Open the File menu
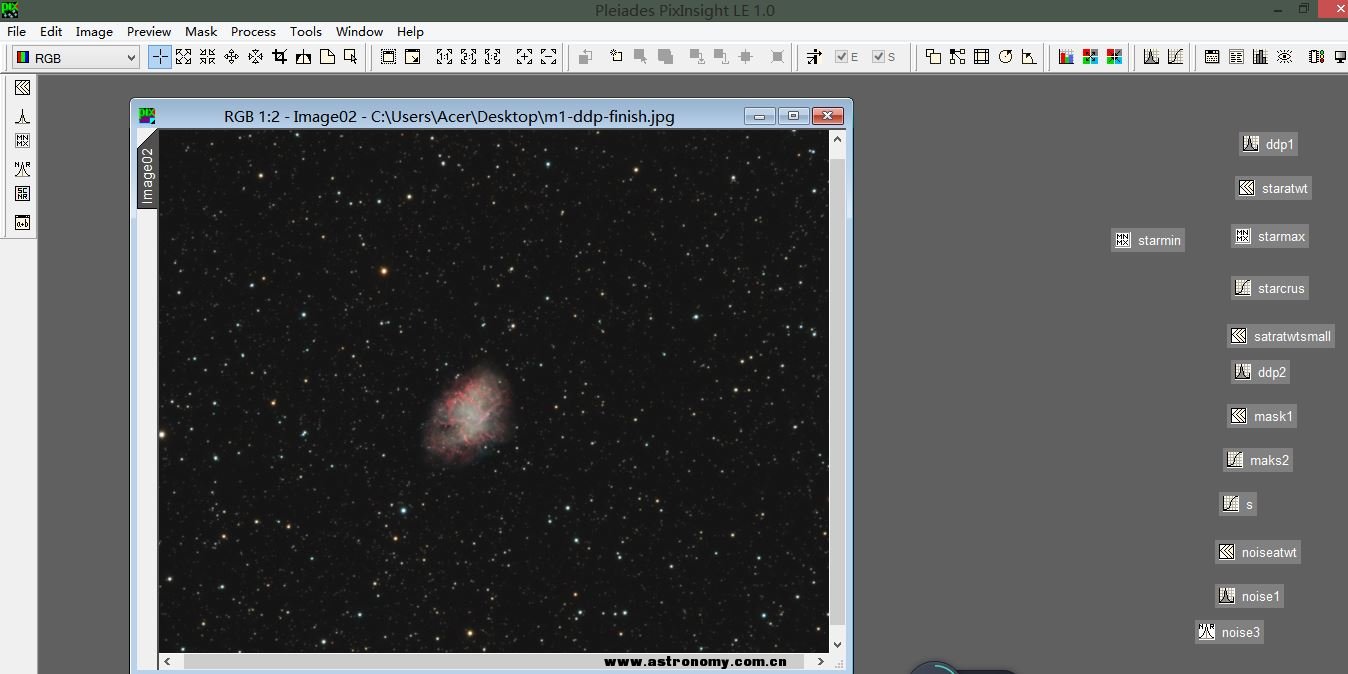This screenshot has width=1348, height=674. tap(16, 31)
